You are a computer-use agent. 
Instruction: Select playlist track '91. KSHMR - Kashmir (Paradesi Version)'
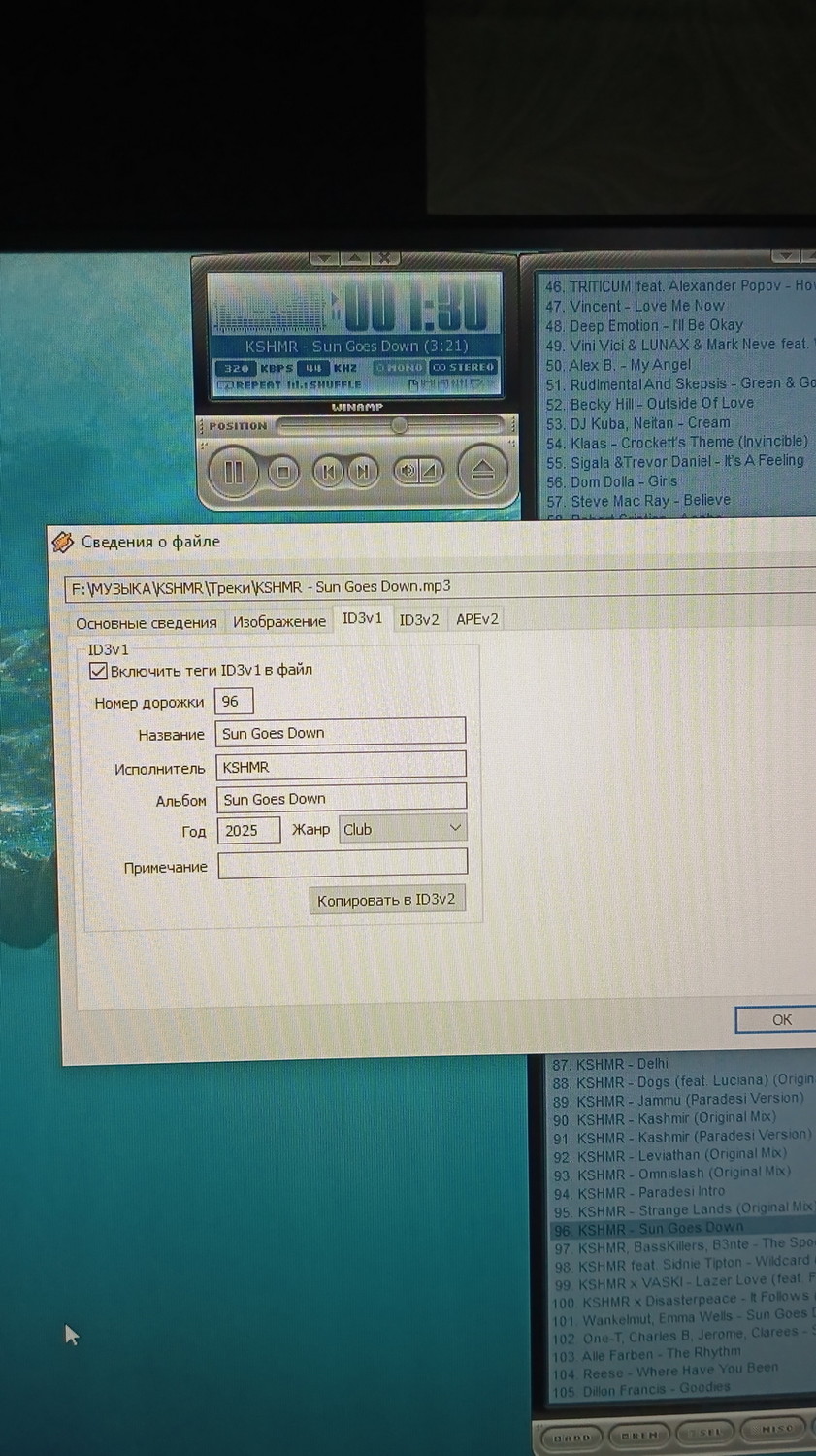[682, 1137]
